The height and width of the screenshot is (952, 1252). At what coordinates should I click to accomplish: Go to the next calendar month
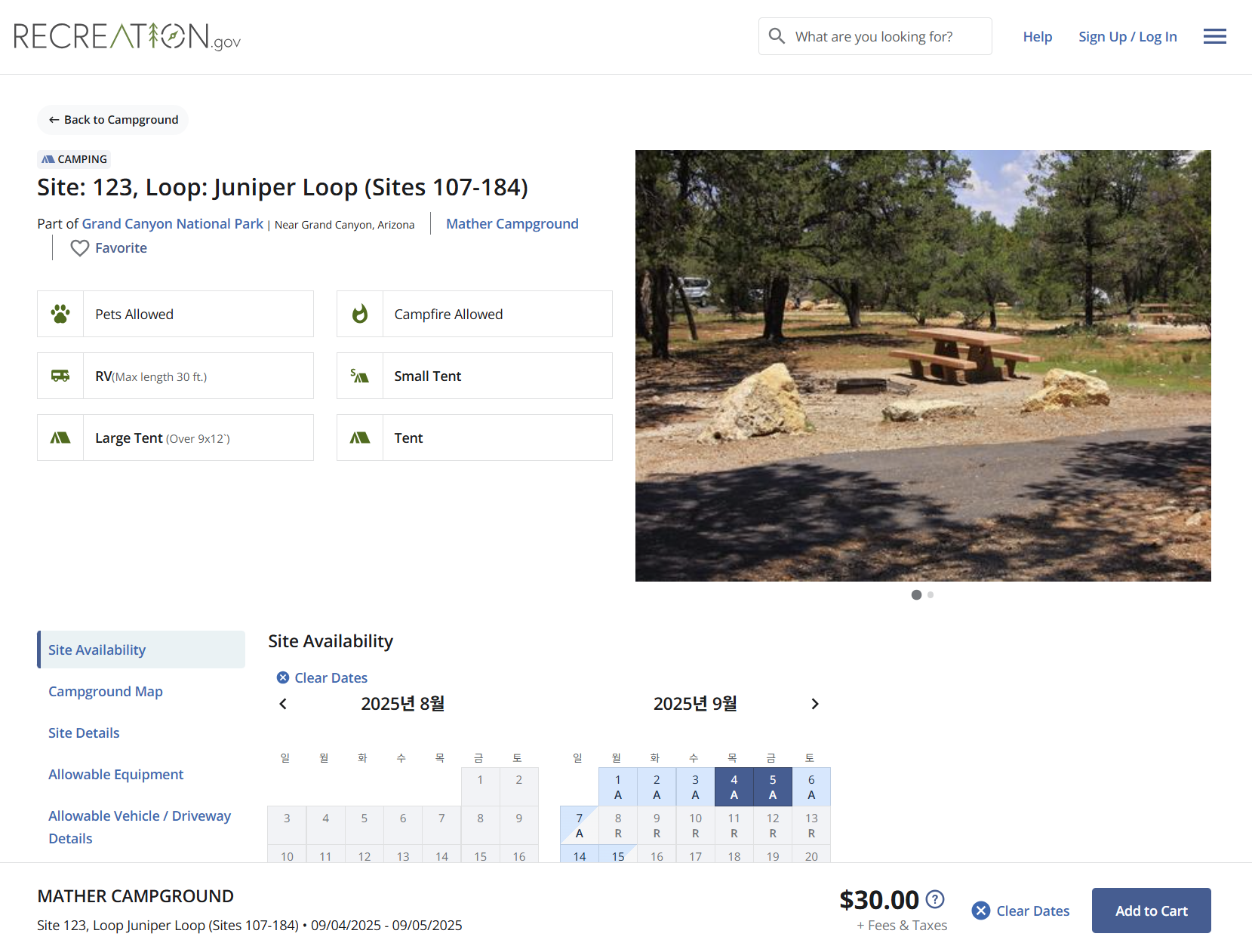(x=815, y=704)
